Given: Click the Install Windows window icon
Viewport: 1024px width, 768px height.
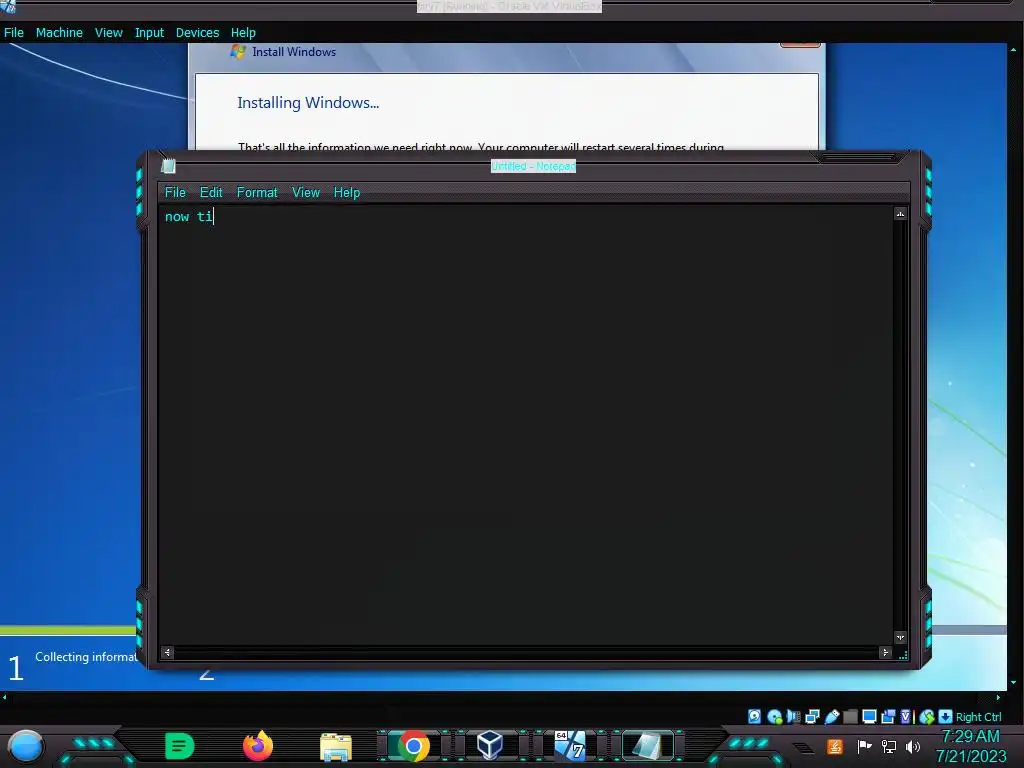Looking at the screenshot, I should pos(238,52).
